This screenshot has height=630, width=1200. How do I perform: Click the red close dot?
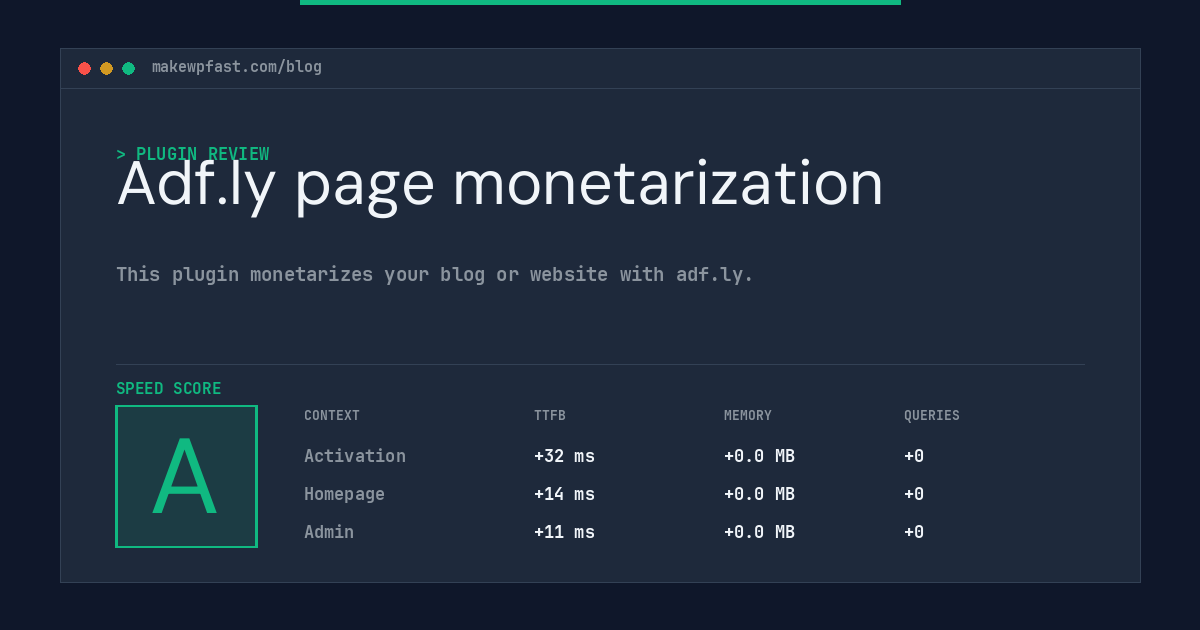coord(84,68)
